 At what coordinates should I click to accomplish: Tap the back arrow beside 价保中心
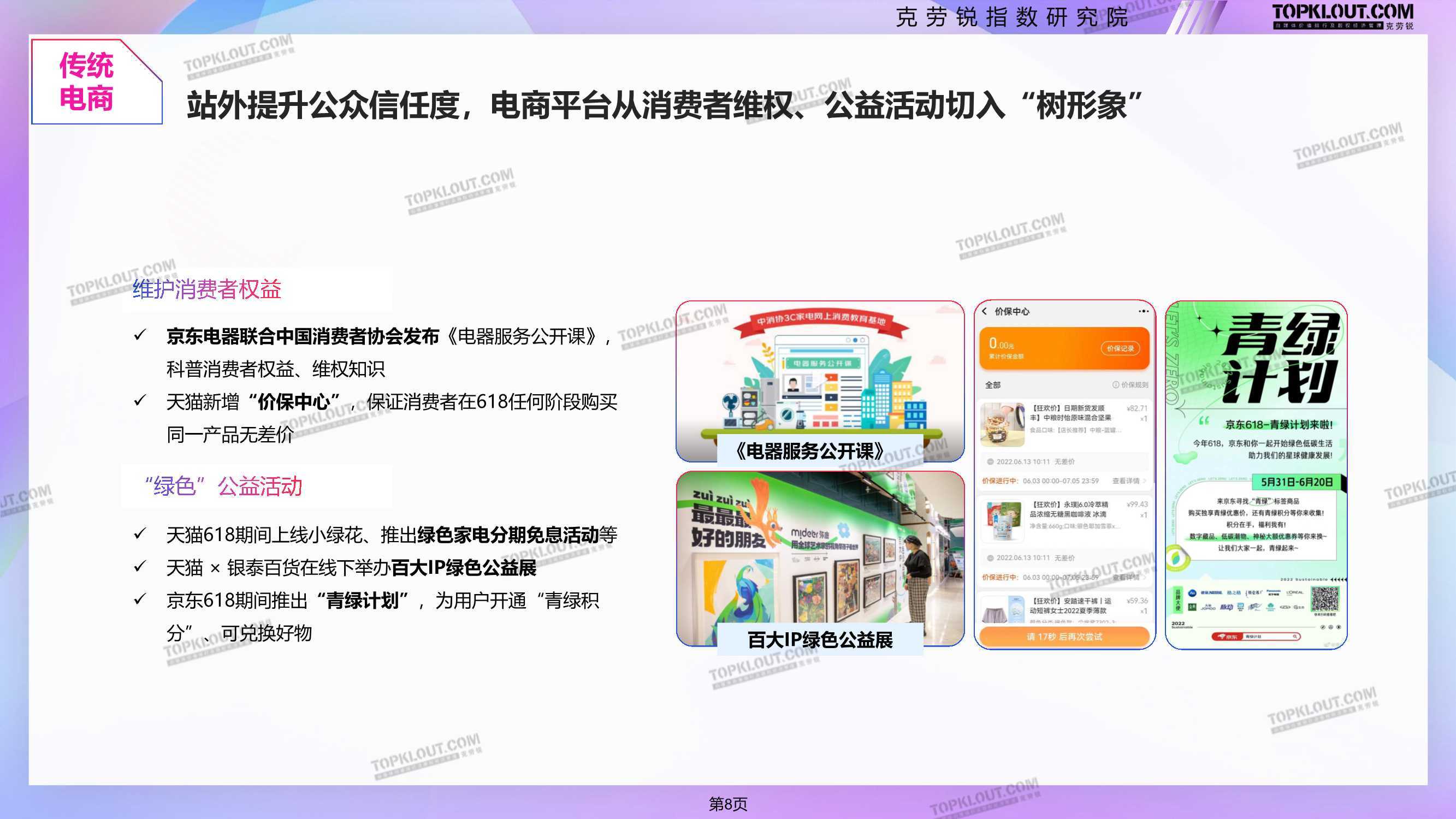pyautogui.click(x=984, y=311)
